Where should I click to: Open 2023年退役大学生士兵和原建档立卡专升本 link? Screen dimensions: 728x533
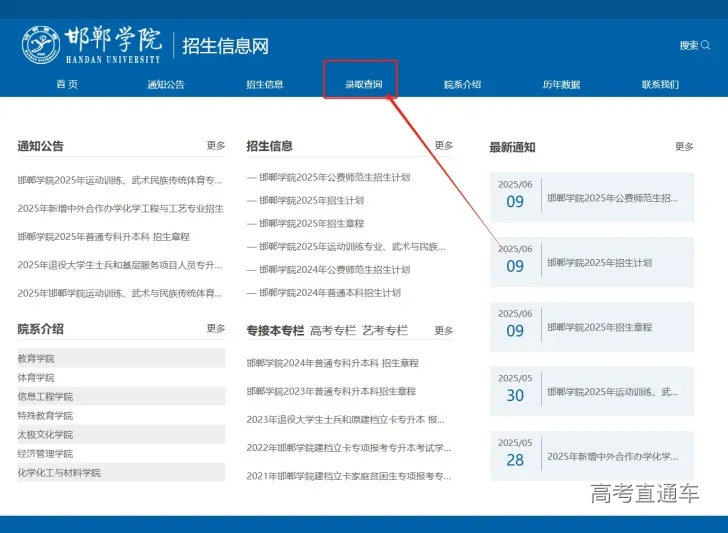pos(345,420)
